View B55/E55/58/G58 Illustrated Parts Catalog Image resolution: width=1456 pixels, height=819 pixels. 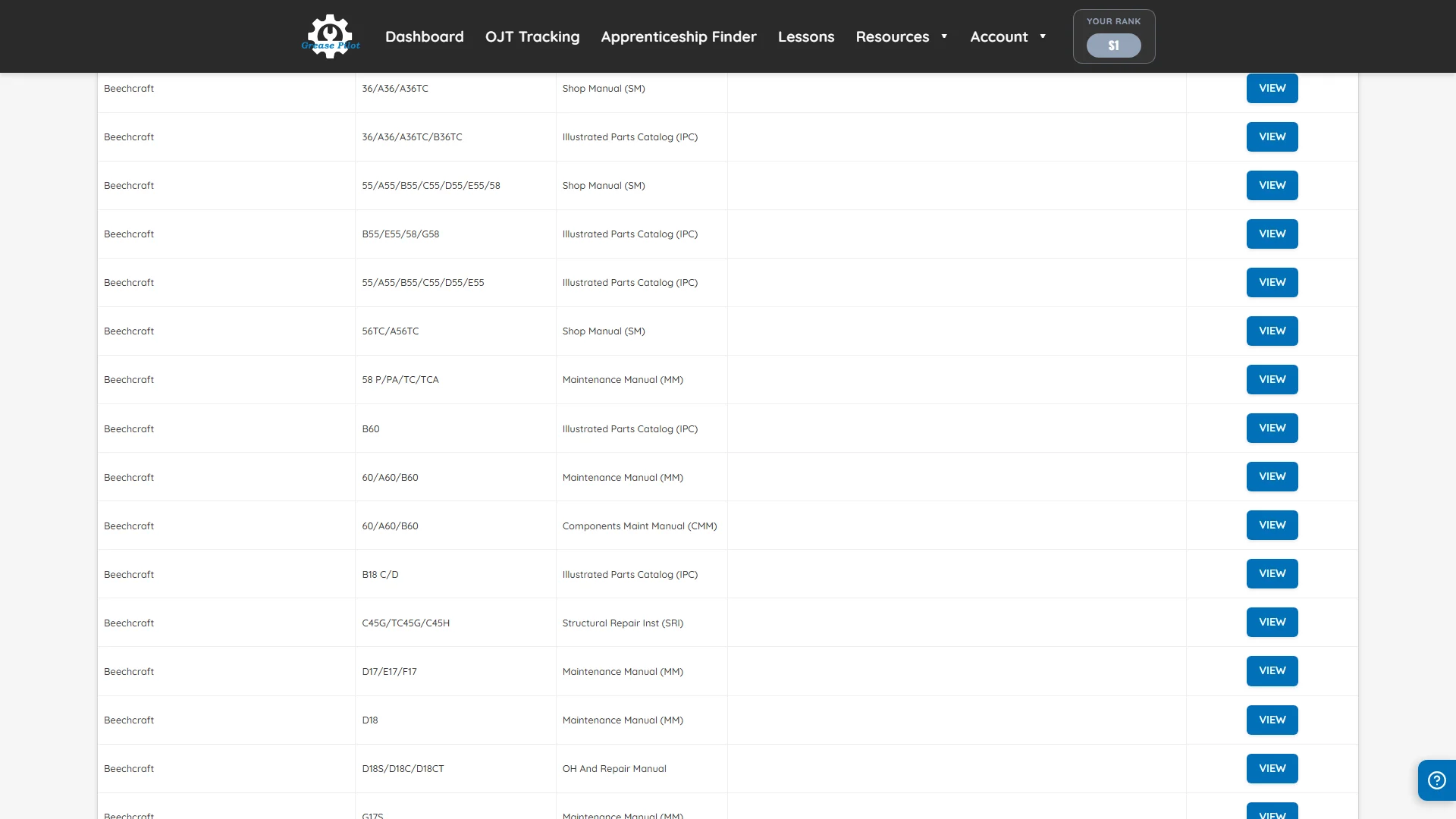point(1272,234)
